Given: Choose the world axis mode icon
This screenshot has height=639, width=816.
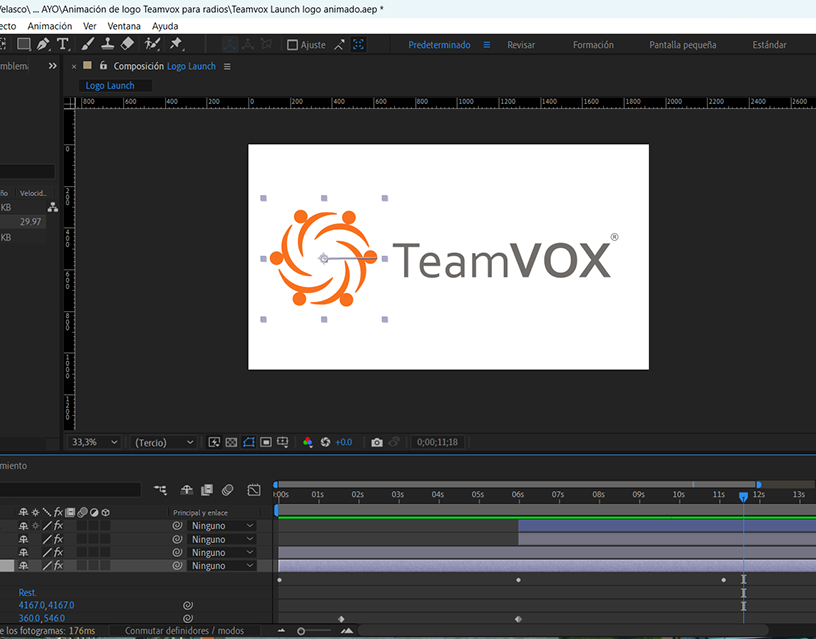Looking at the screenshot, I should point(248,45).
